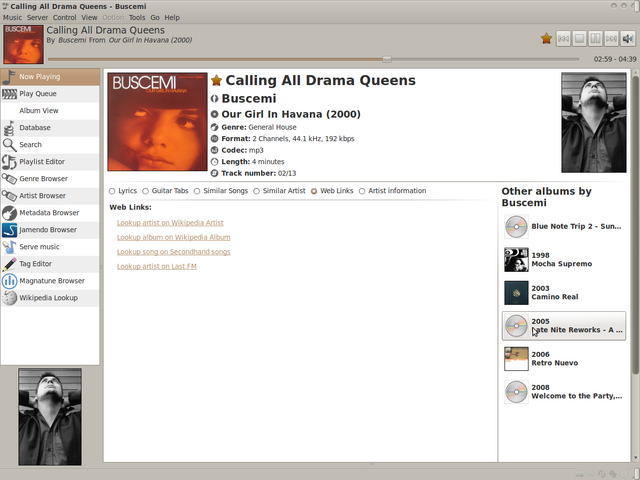Select the Similar Artist radio button

tap(256, 191)
